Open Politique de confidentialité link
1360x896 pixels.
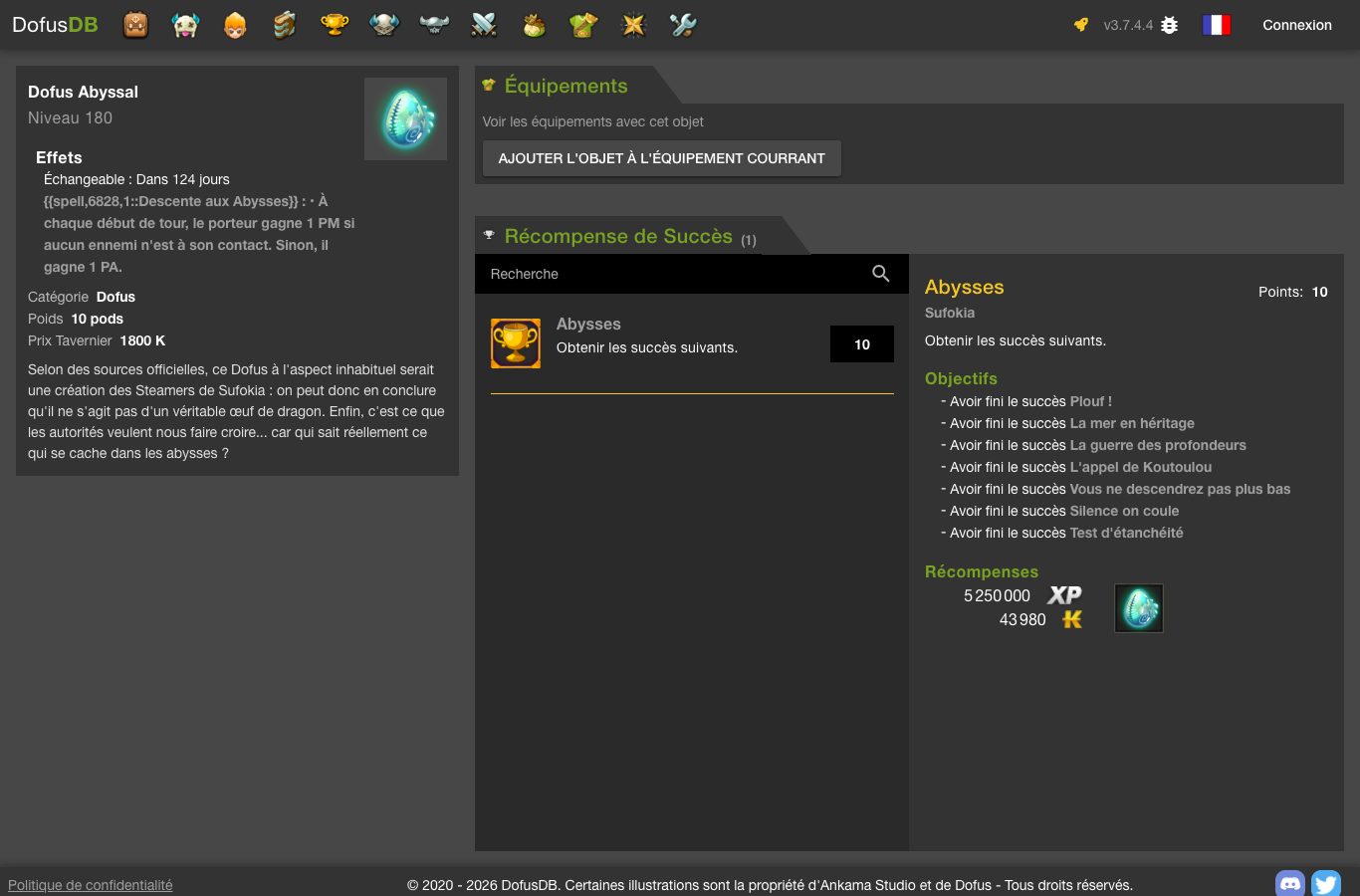coord(91,885)
